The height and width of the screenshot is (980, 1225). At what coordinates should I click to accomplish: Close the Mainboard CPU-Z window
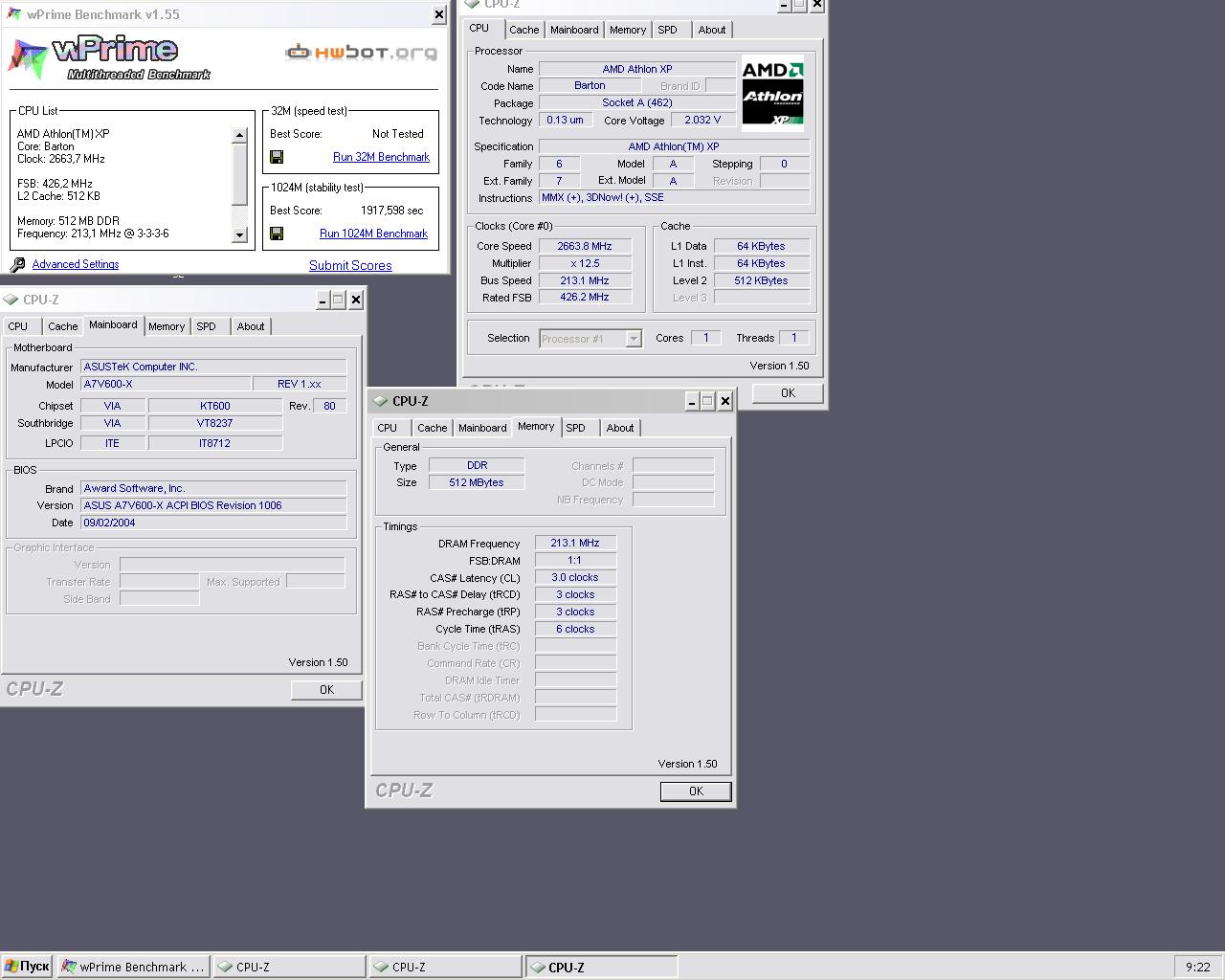[356, 301]
